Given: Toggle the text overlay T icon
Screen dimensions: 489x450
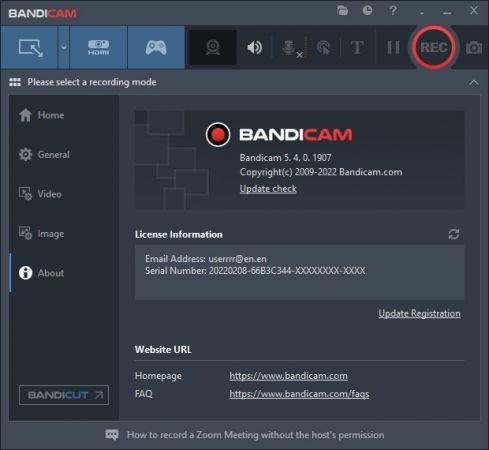Looking at the screenshot, I should click(357, 48).
